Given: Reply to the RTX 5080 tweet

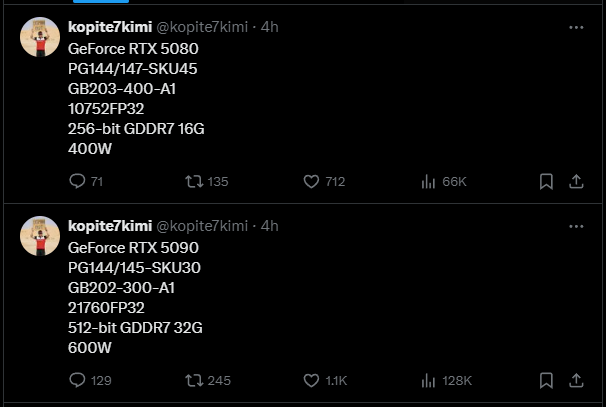Looking at the screenshot, I should (77, 181).
